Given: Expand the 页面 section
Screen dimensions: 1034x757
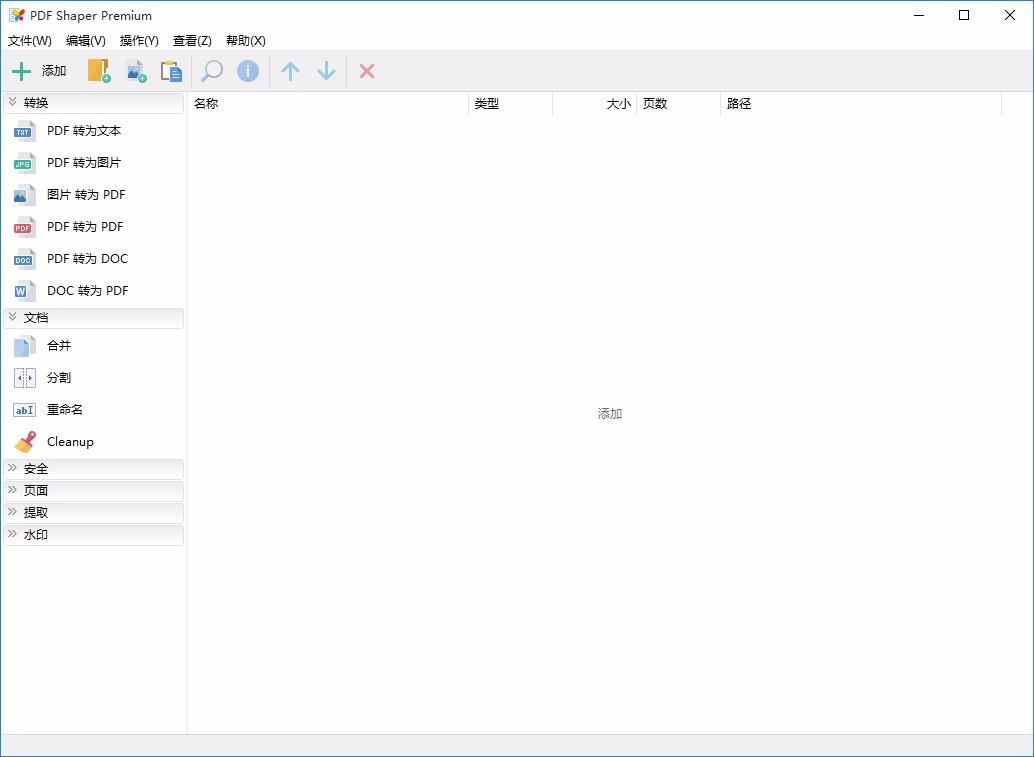Looking at the screenshot, I should click(93, 491).
